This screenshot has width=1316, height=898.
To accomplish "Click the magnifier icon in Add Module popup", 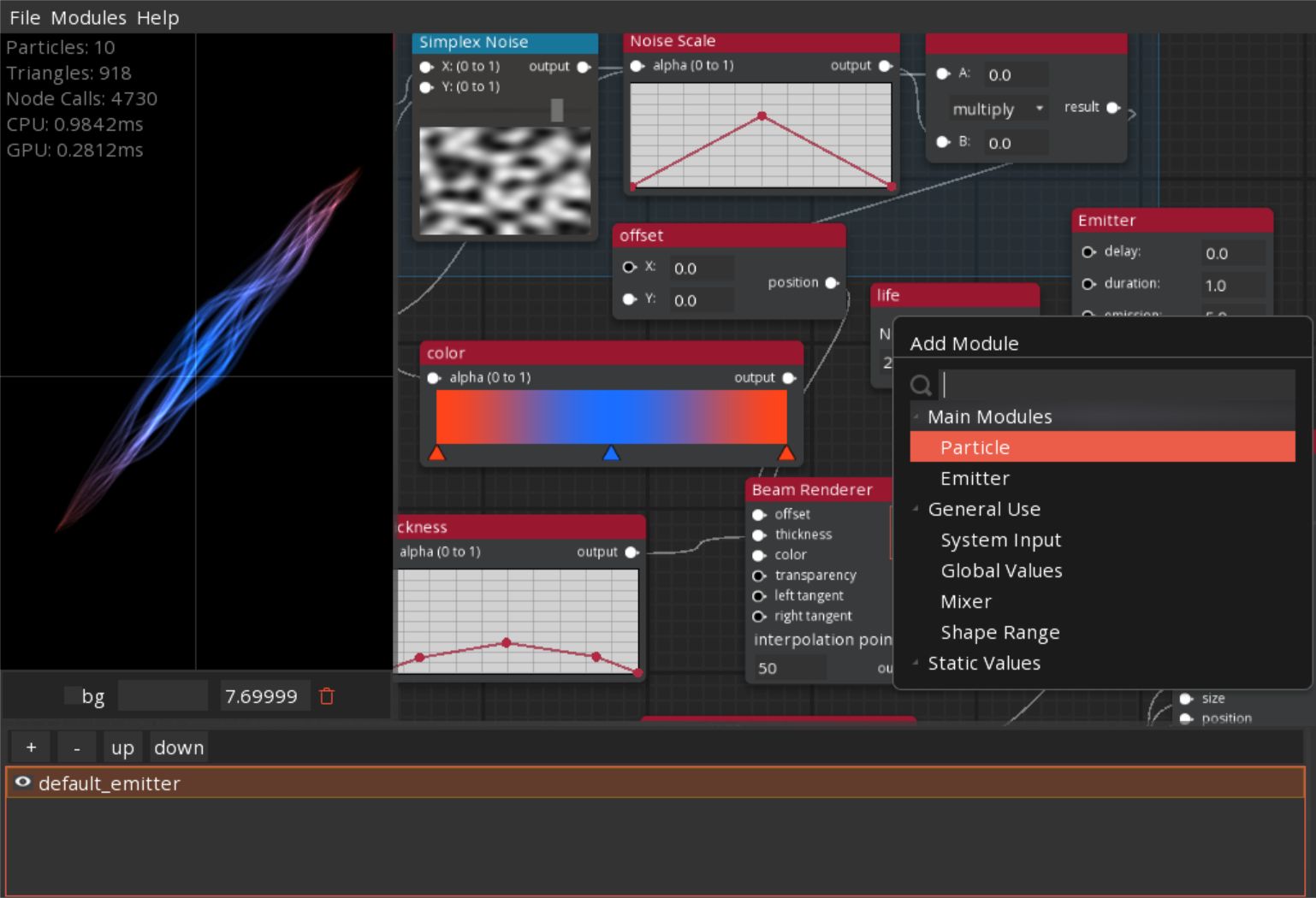I will (x=922, y=386).
